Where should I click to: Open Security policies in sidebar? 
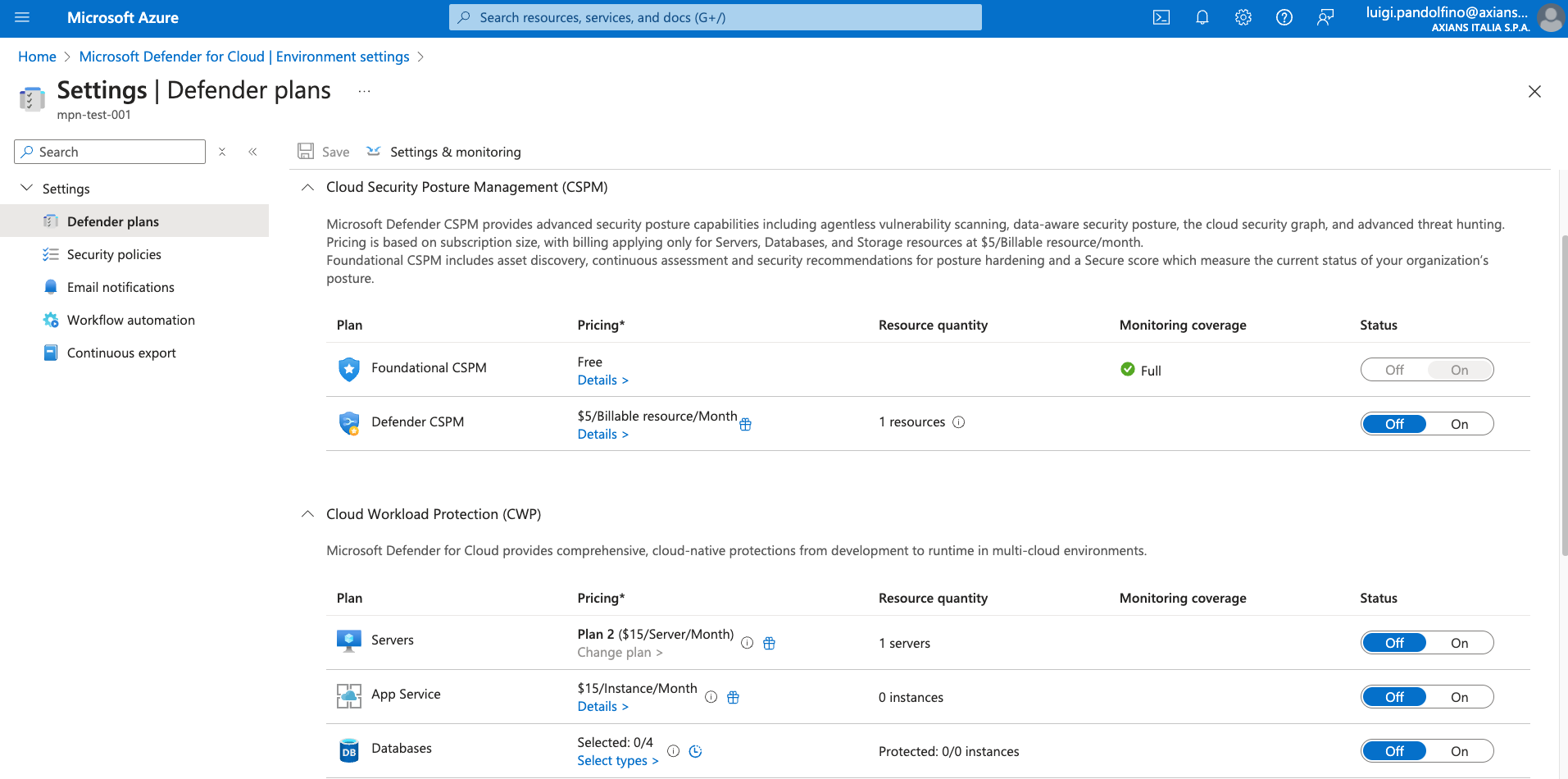[x=114, y=254]
